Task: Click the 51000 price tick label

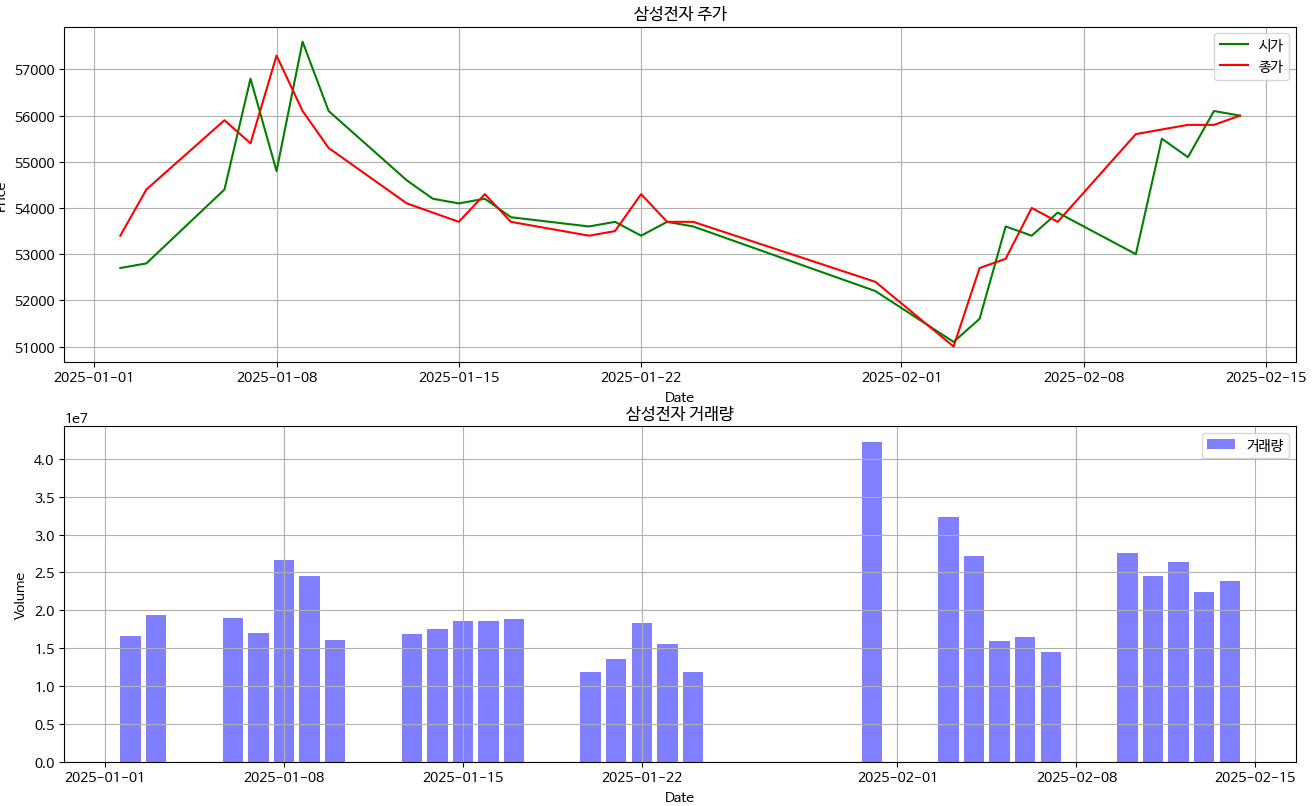Action: click(x=36, y=347)
